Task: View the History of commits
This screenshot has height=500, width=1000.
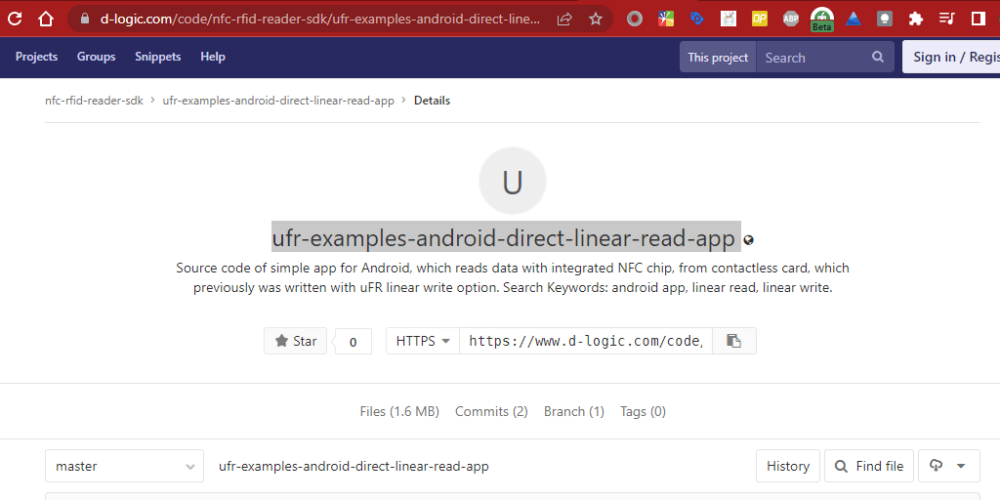Action: [788, 466]
